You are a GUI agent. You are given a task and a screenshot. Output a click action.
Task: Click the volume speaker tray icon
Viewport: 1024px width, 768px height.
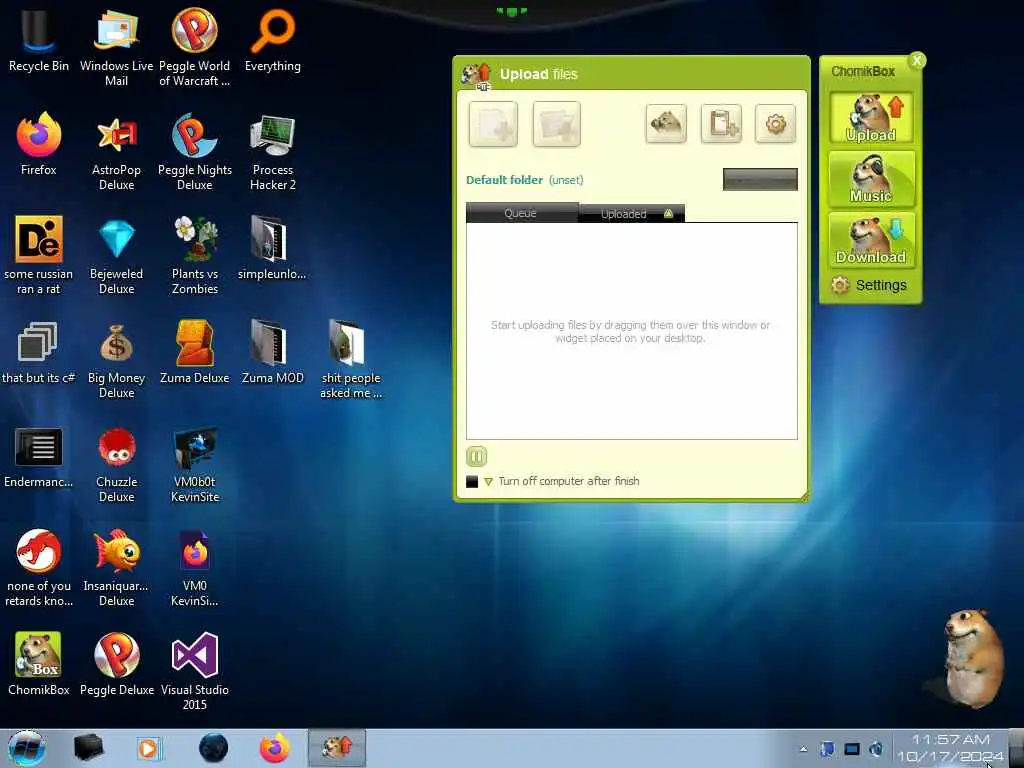click(x=876, y=749)
